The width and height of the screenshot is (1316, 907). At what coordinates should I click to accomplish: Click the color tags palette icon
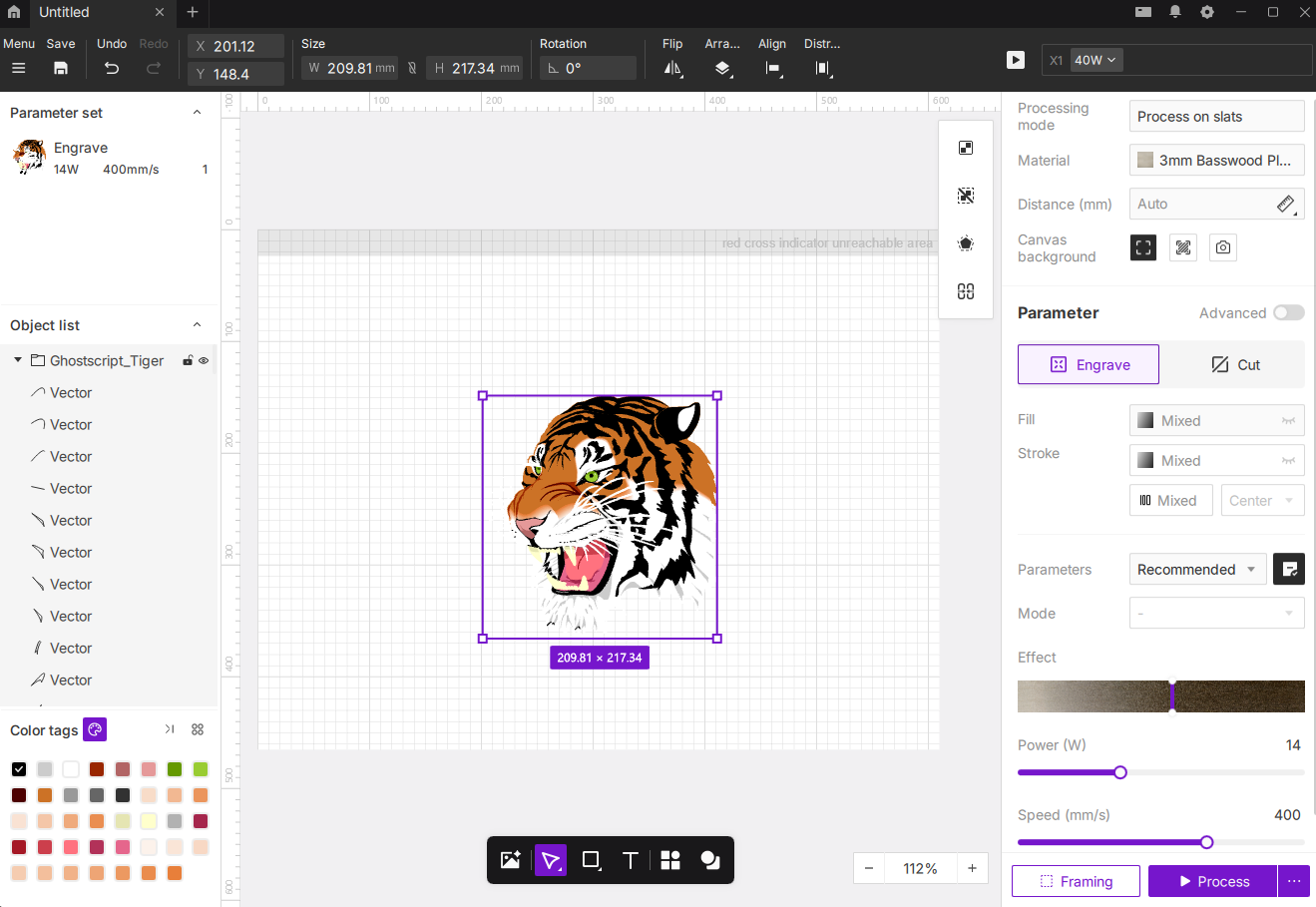95,729
